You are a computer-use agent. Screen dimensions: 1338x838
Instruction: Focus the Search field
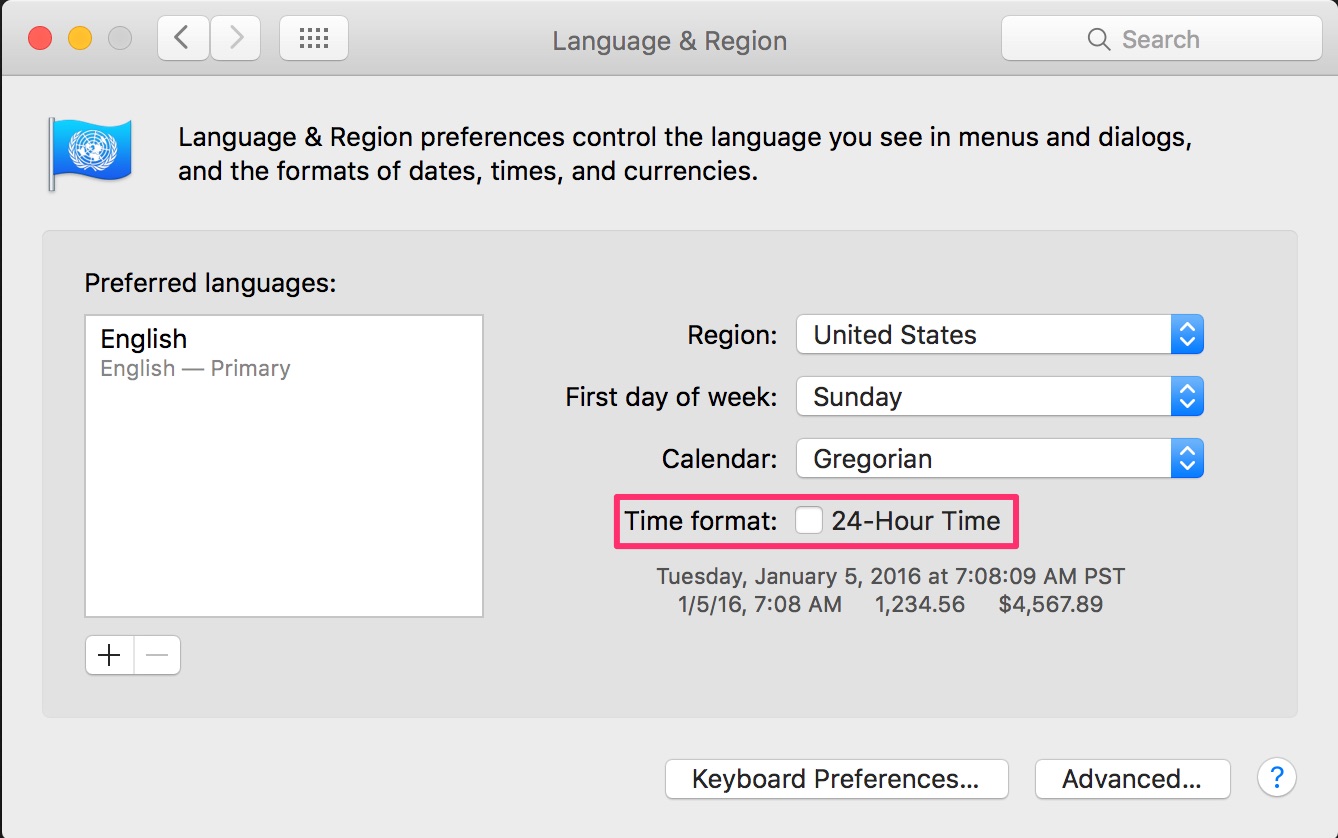tap(1162, 40)
